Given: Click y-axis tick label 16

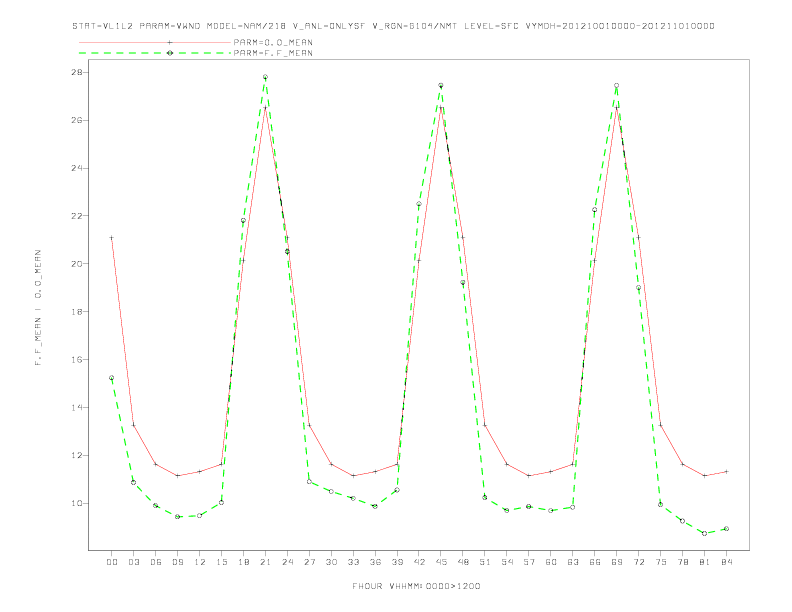Looking at the screenshot, I should [x=77, y=360].
